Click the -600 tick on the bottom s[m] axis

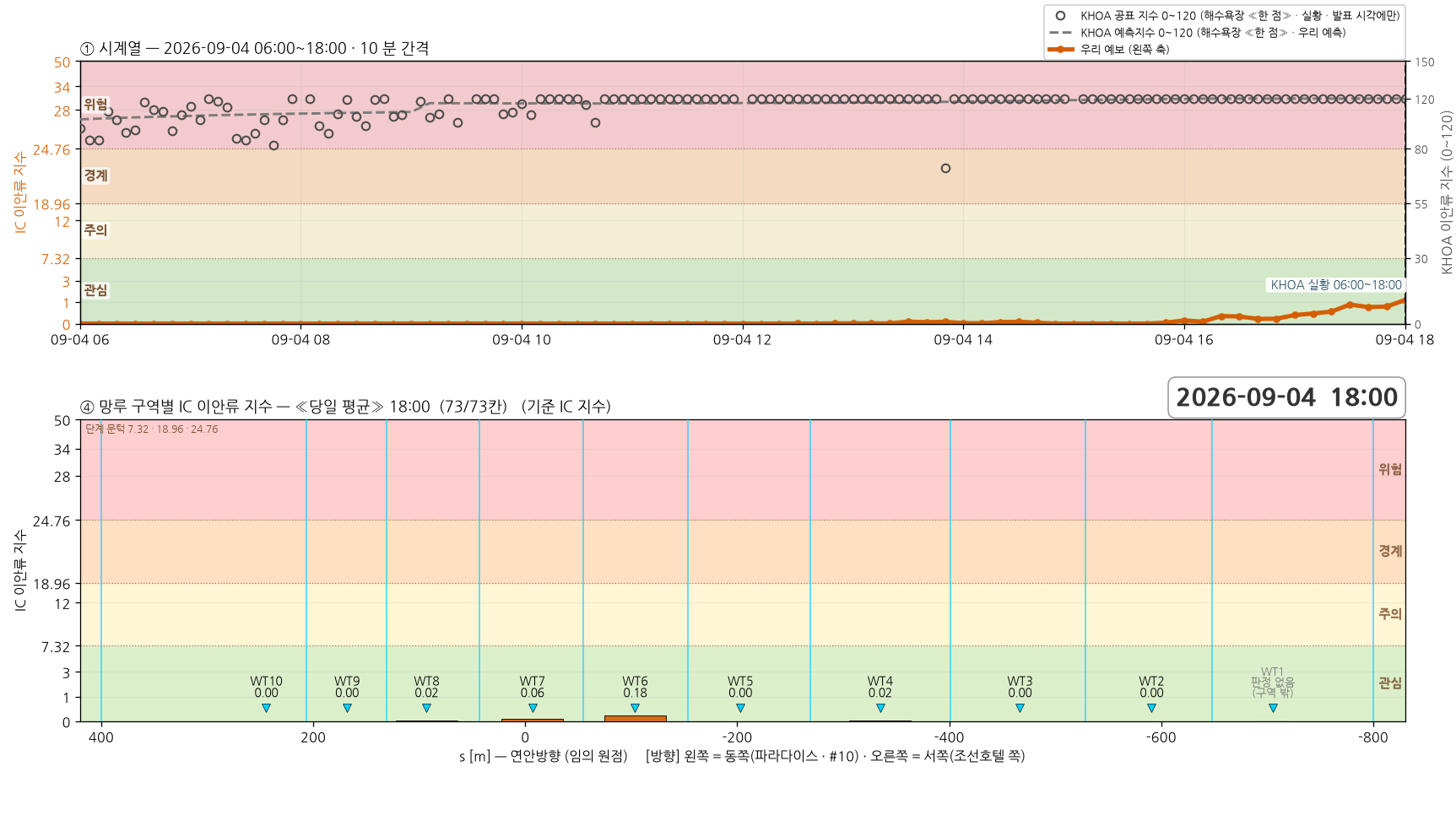pos(1161,737)
